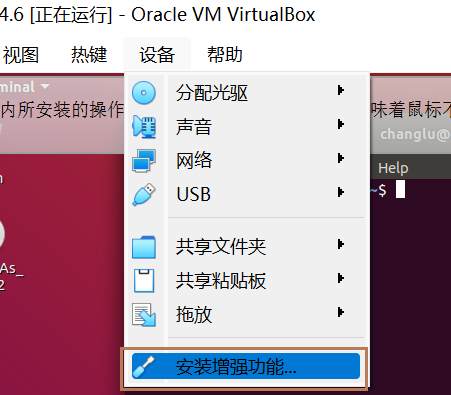Click the network monitors icon
The image size is (451, 395).
144,161
